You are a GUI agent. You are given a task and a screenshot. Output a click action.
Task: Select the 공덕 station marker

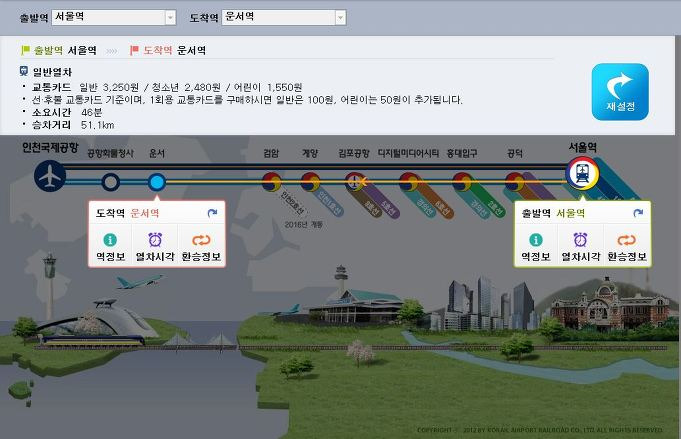[515, 182]
